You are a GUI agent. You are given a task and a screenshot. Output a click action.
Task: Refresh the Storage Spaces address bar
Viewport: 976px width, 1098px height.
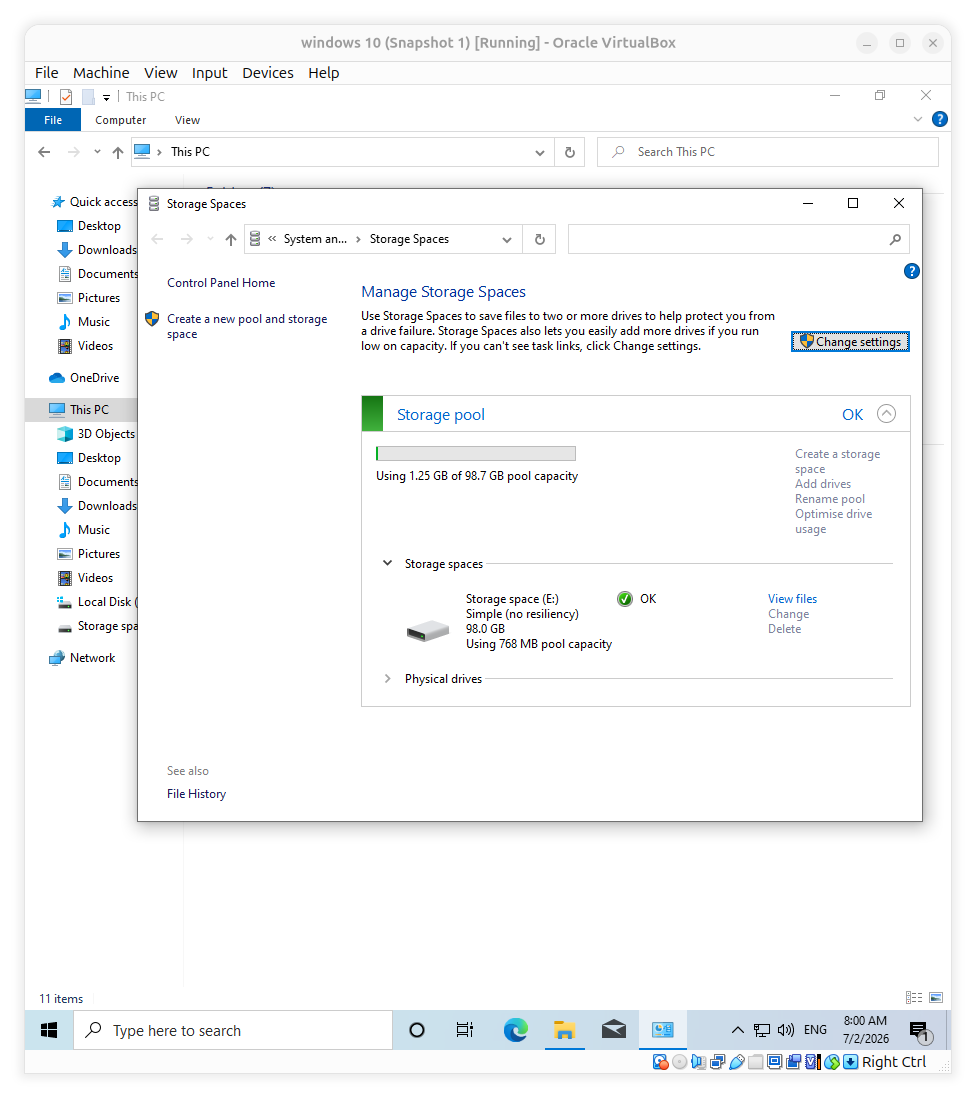tap(539, 239)
